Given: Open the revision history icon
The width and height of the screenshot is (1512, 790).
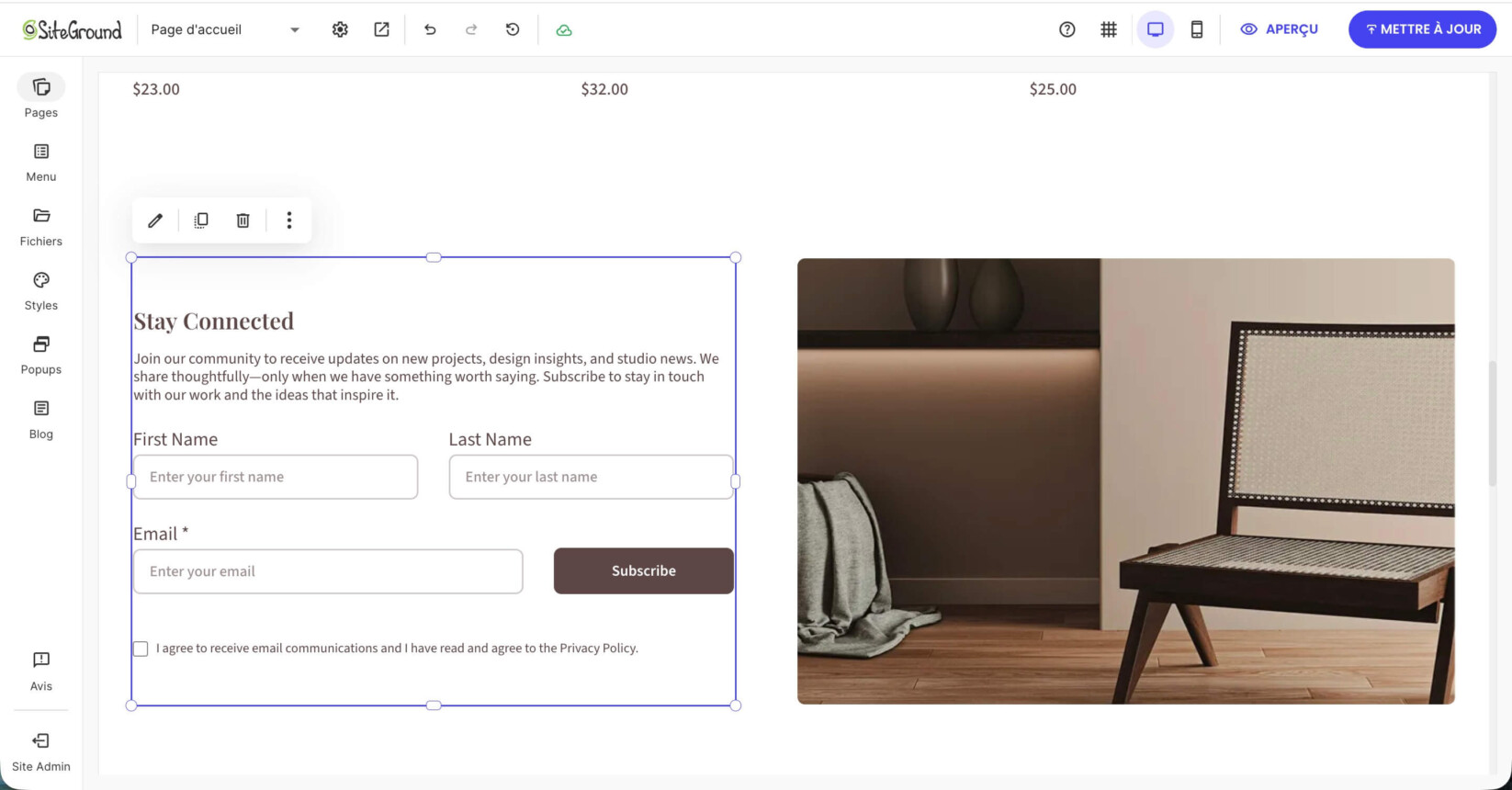Looking at the screenshot, I should pos(513,29).
